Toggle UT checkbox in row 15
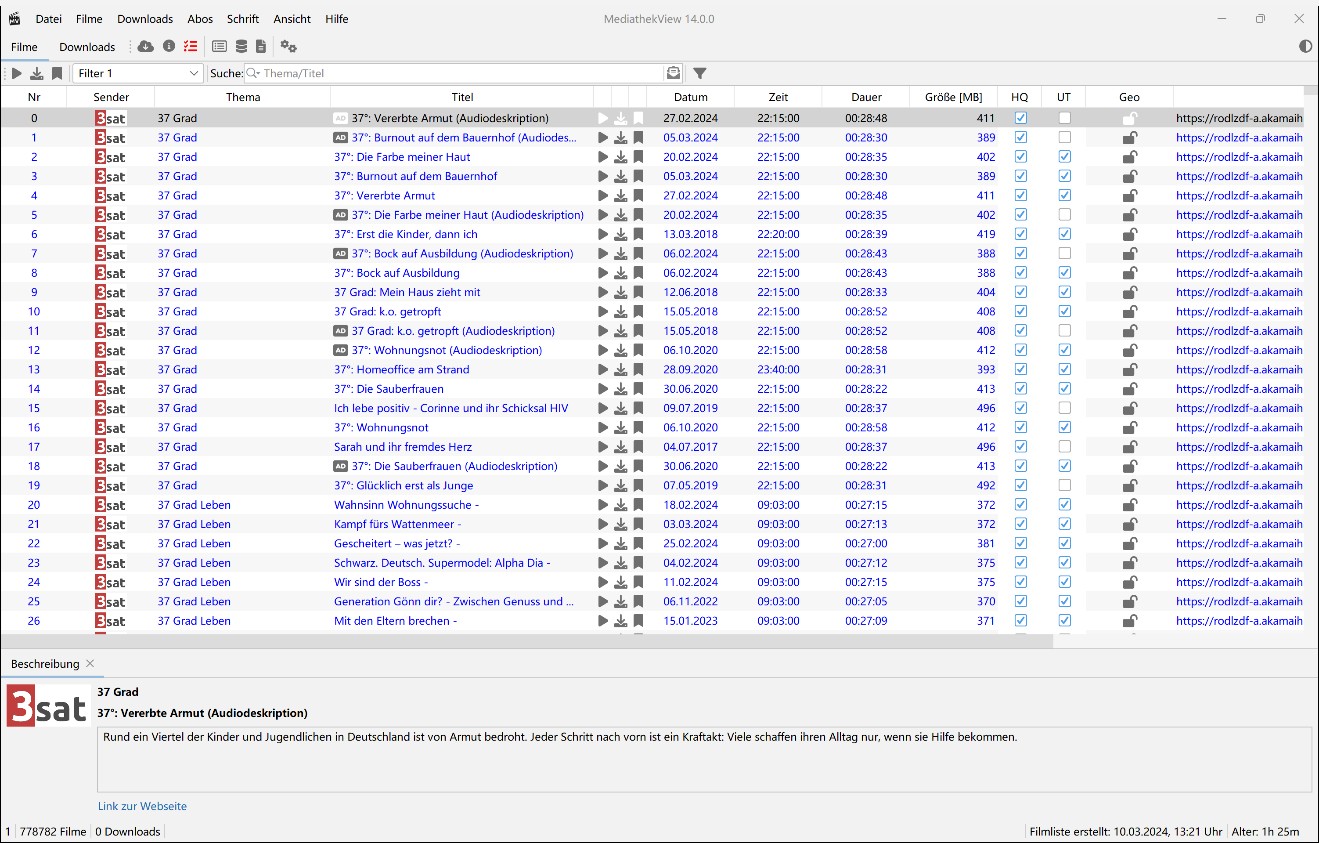1319x843 pixels. [x=1065, y=408]
